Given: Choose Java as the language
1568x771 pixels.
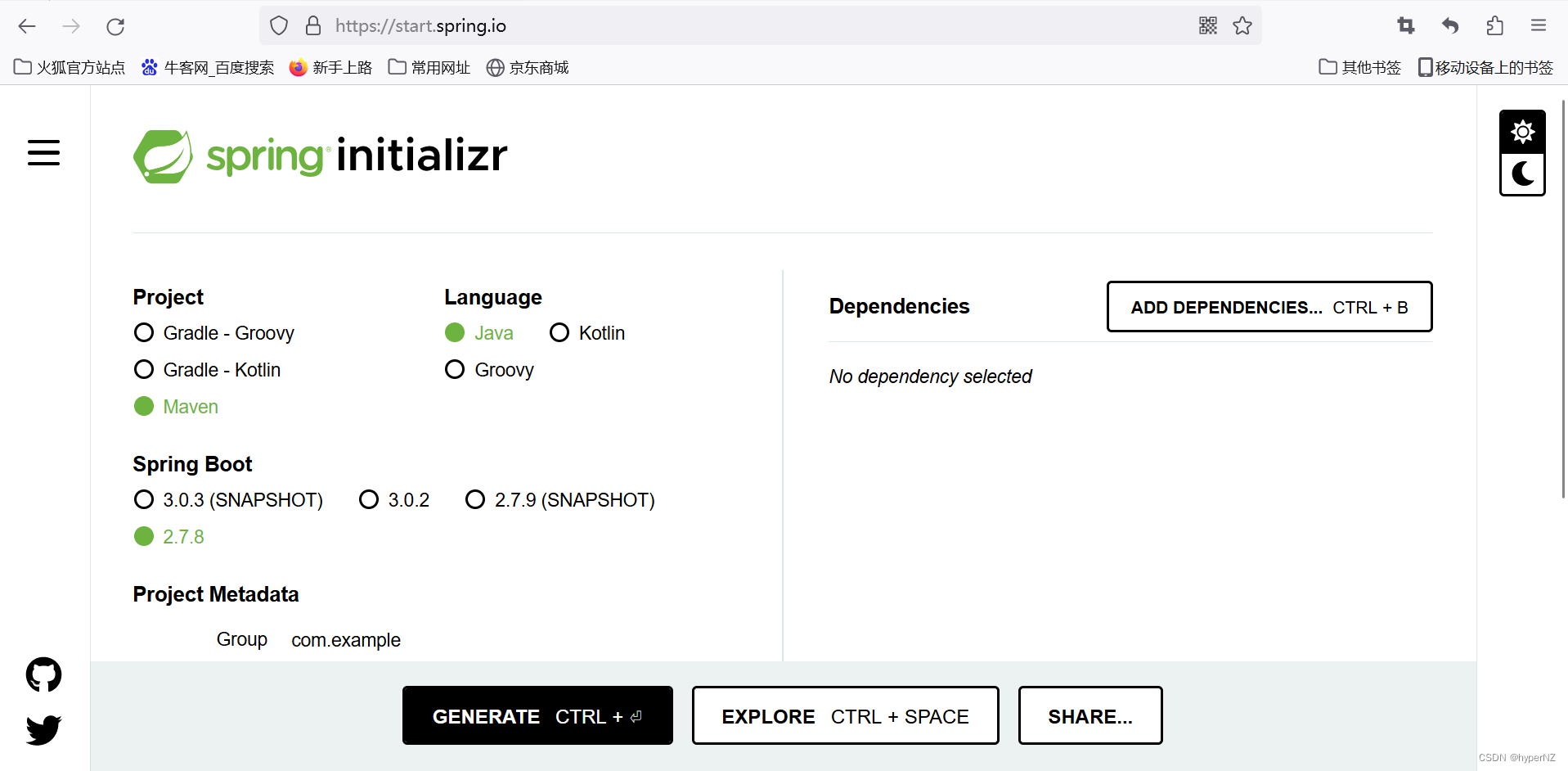Looking at the screenshot, I should tap(479, 333).
